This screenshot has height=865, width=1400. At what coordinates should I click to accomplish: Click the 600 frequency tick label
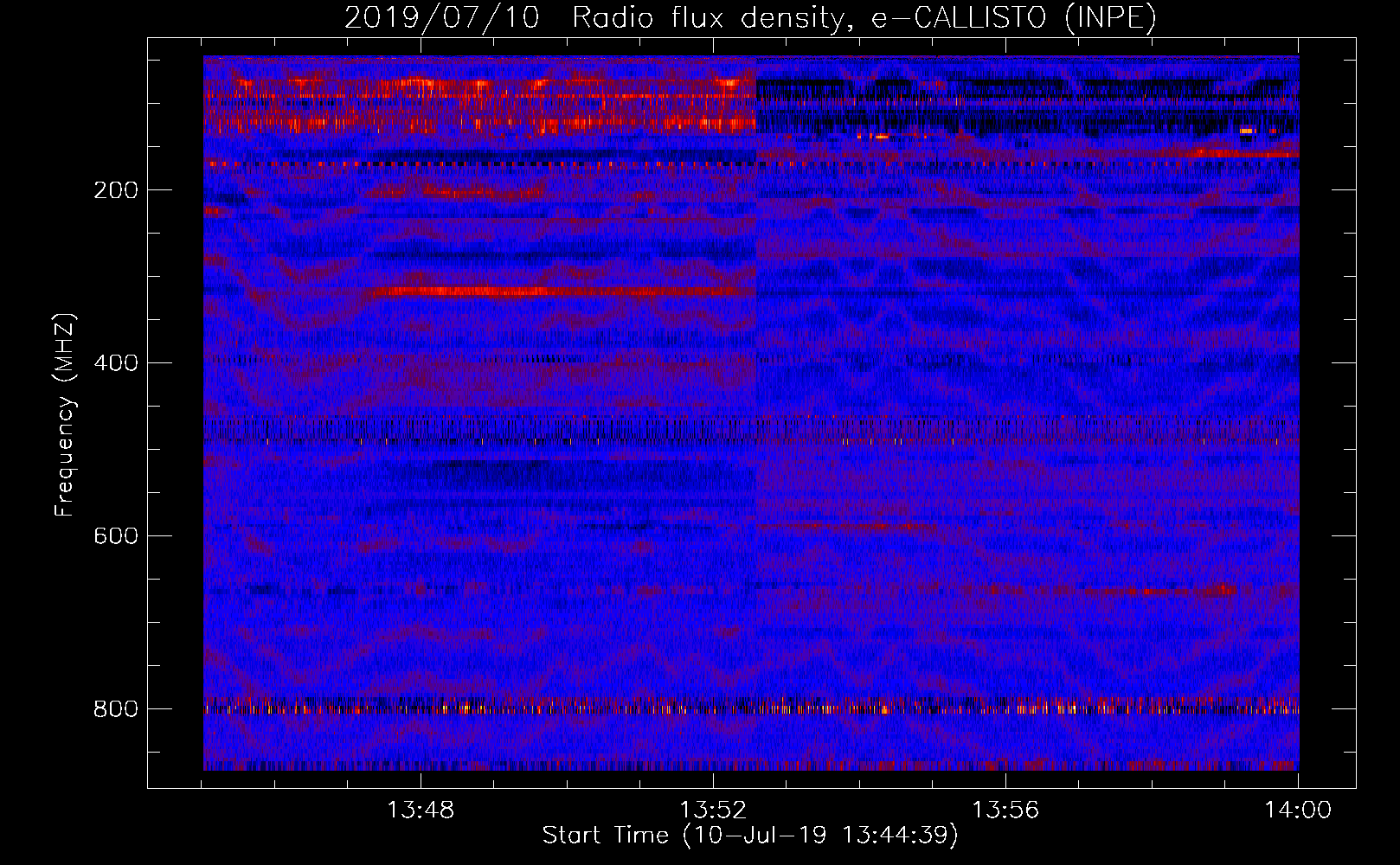pyautogui.click(x=115, y=536)
